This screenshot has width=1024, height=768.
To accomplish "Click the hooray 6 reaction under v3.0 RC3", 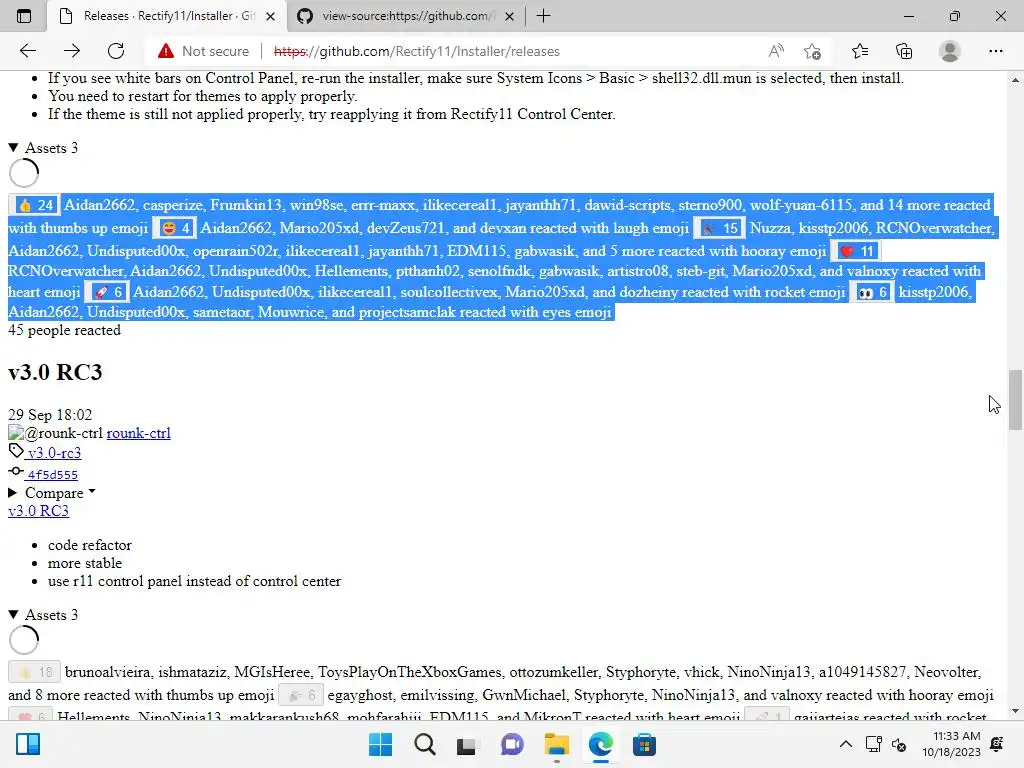I will click(301, 695).
